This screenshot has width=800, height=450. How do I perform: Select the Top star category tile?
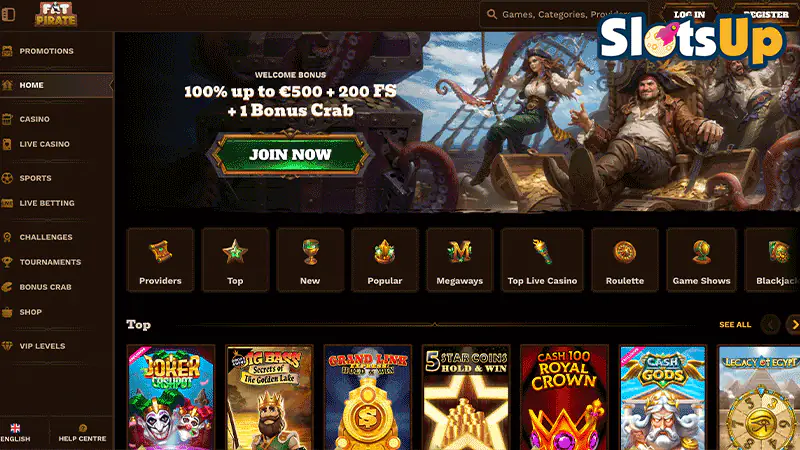[235, 260]
